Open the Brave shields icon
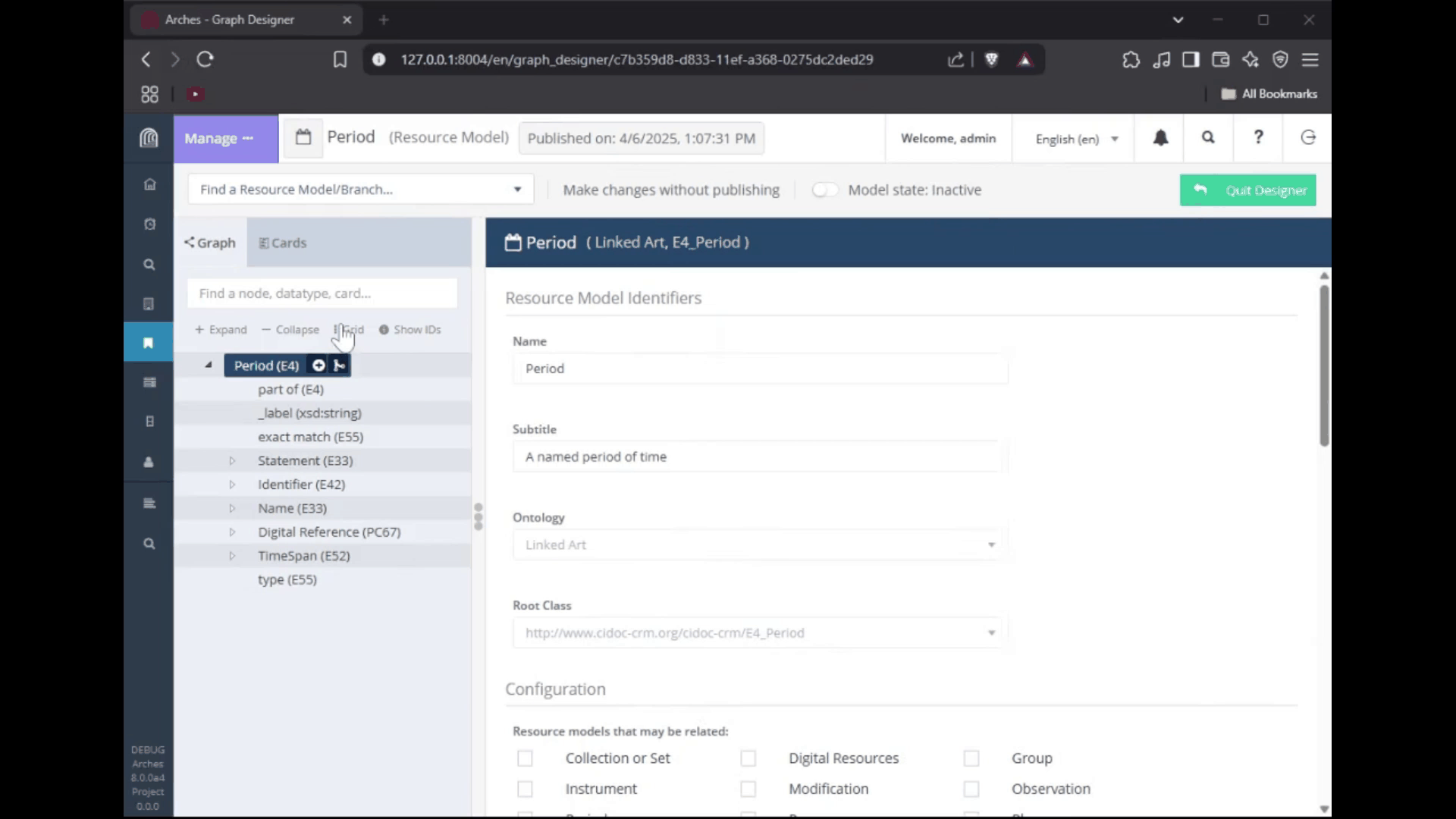 click(x=991, y=59)
